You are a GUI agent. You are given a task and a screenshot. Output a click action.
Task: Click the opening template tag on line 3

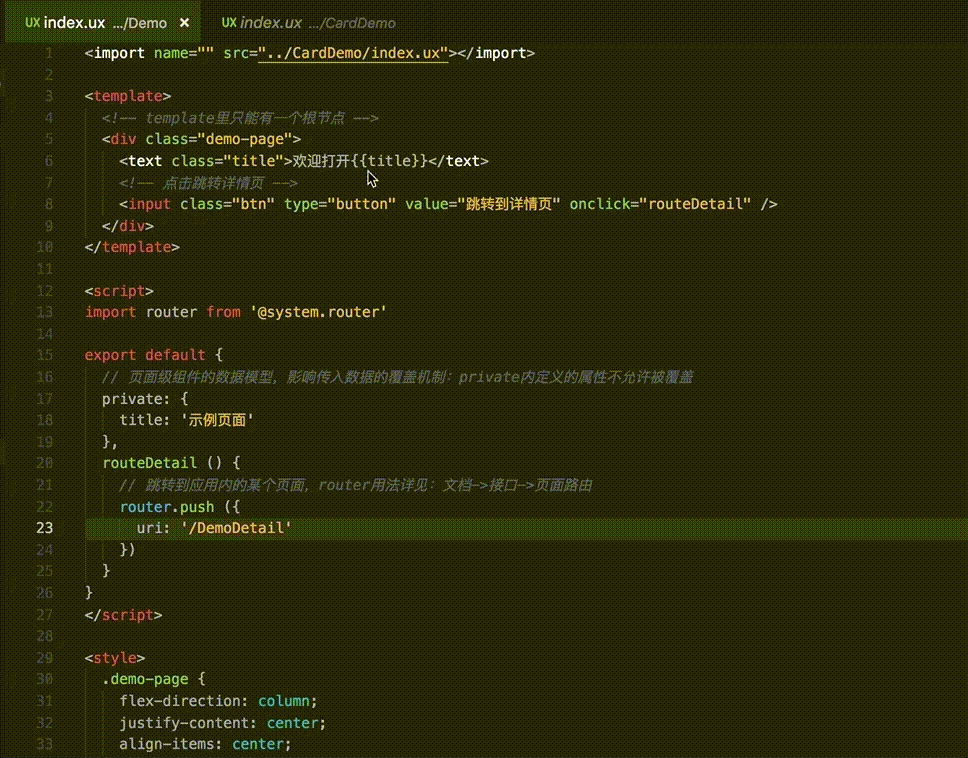coord(128,96)
